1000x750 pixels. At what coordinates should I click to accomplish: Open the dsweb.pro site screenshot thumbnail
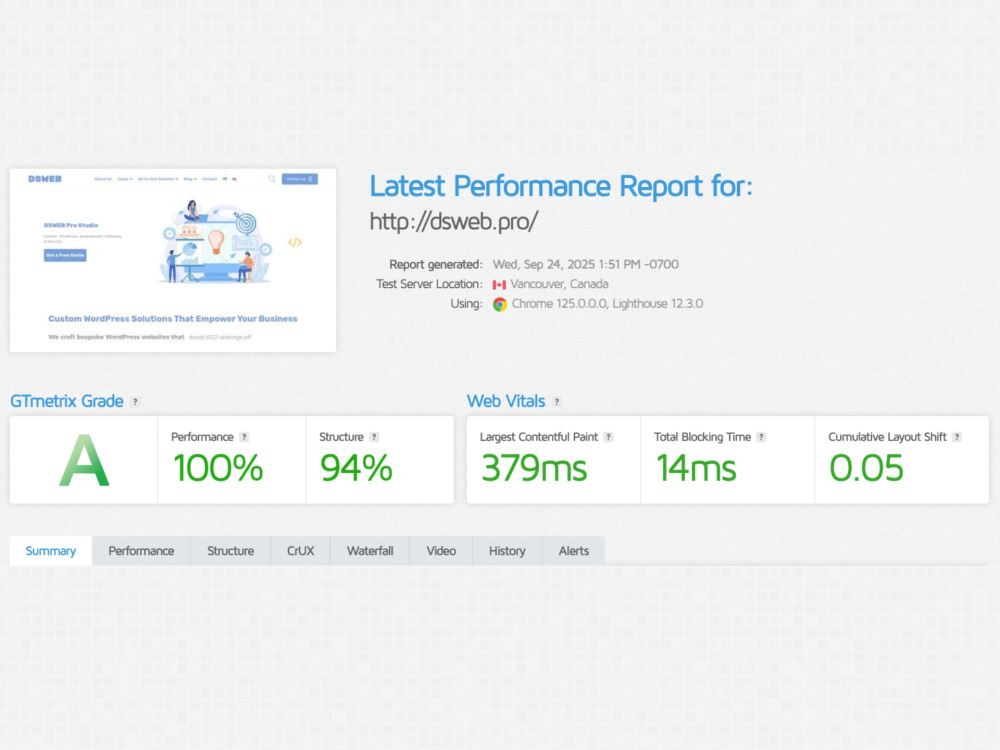click(x=173, y=260)
